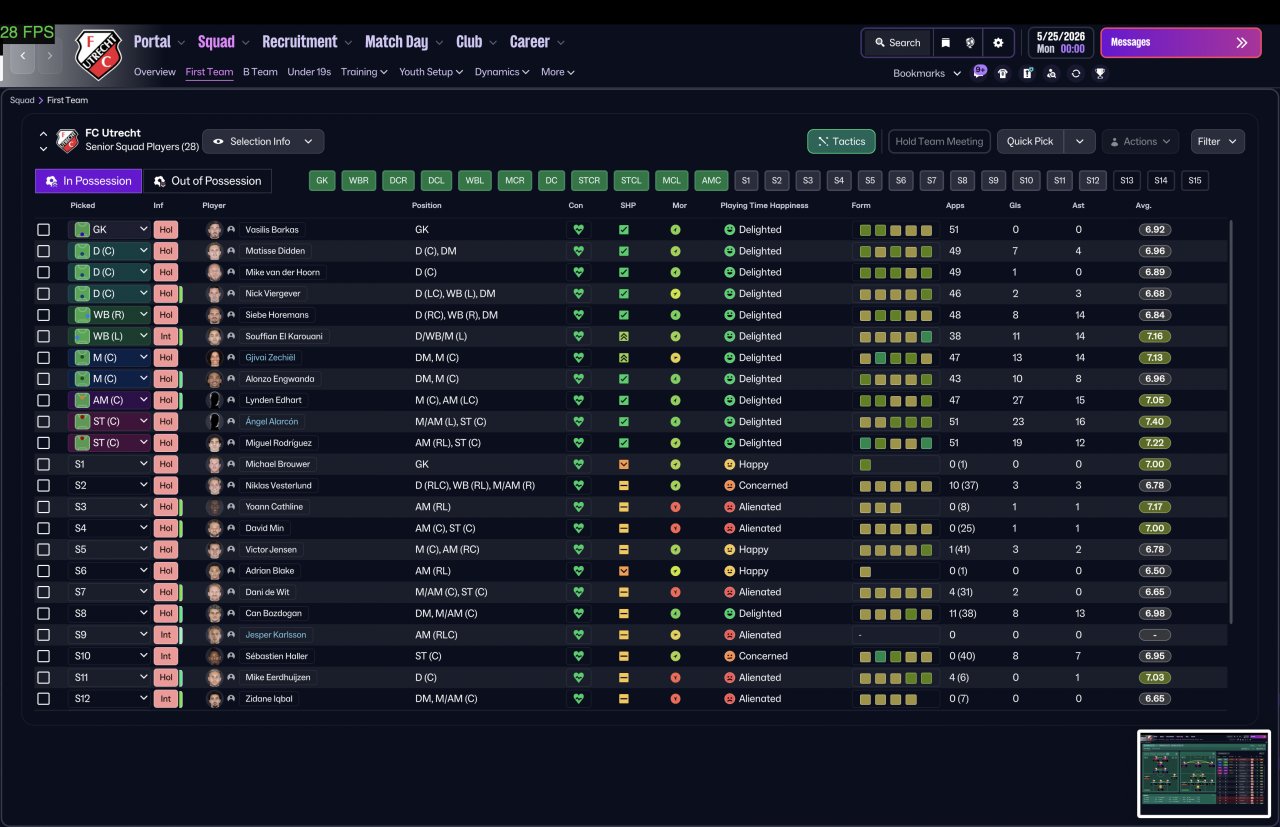Viewport: 1280px width, 827px height.
Task: Click the morale icon for Gjivai Zechiël
Action: coord(675,358)
